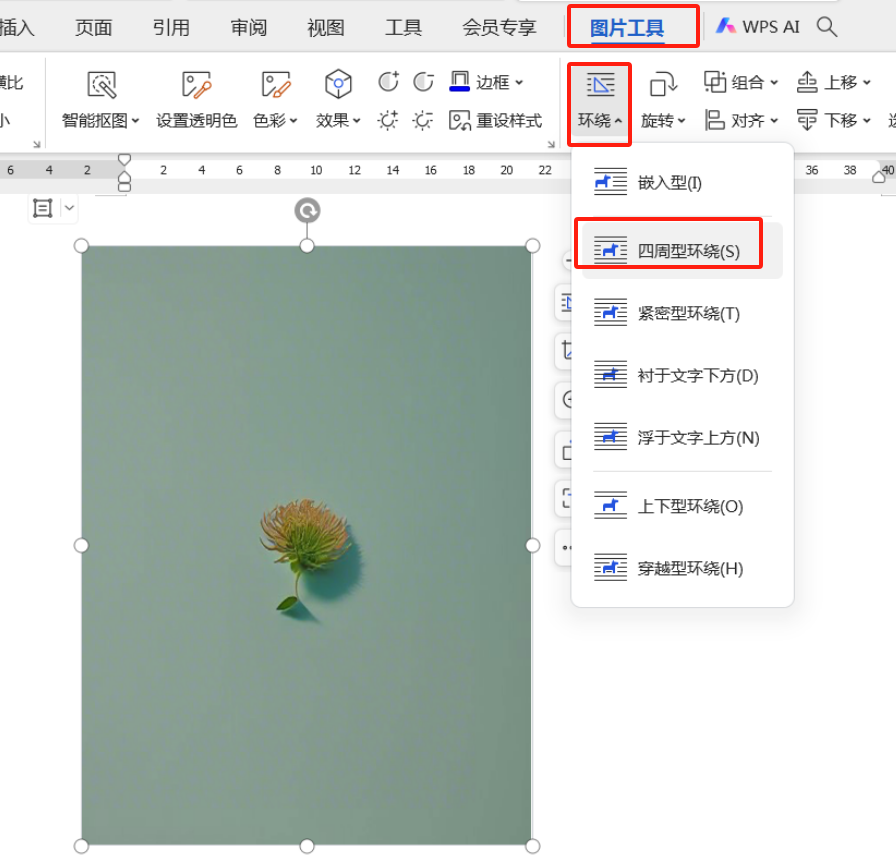The image size is (896, 866).
Task: Click the 上移 bring forward icon
Action: point(807,82)
